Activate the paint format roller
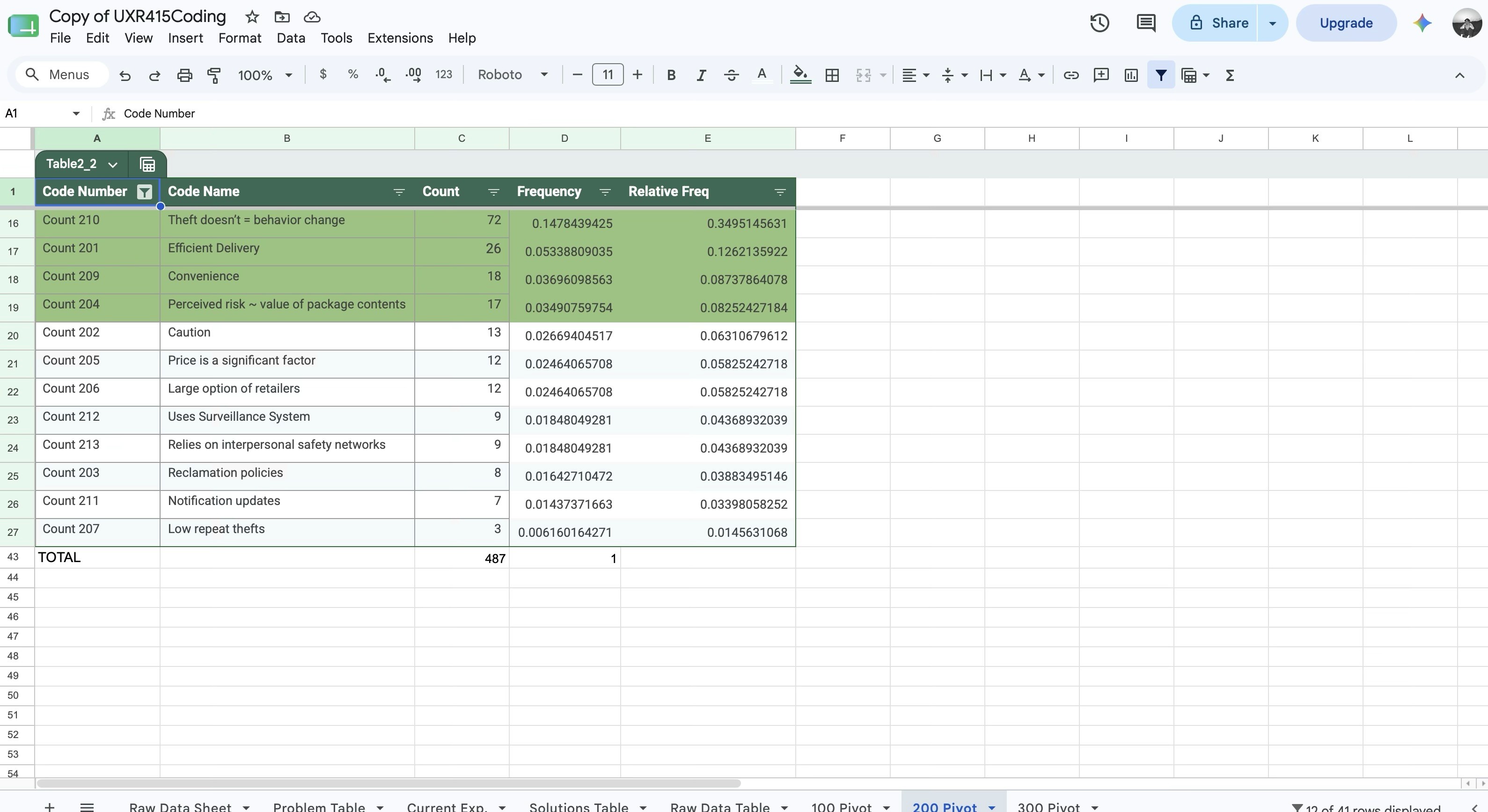1488x812 pixels. [x=214, y=75]
